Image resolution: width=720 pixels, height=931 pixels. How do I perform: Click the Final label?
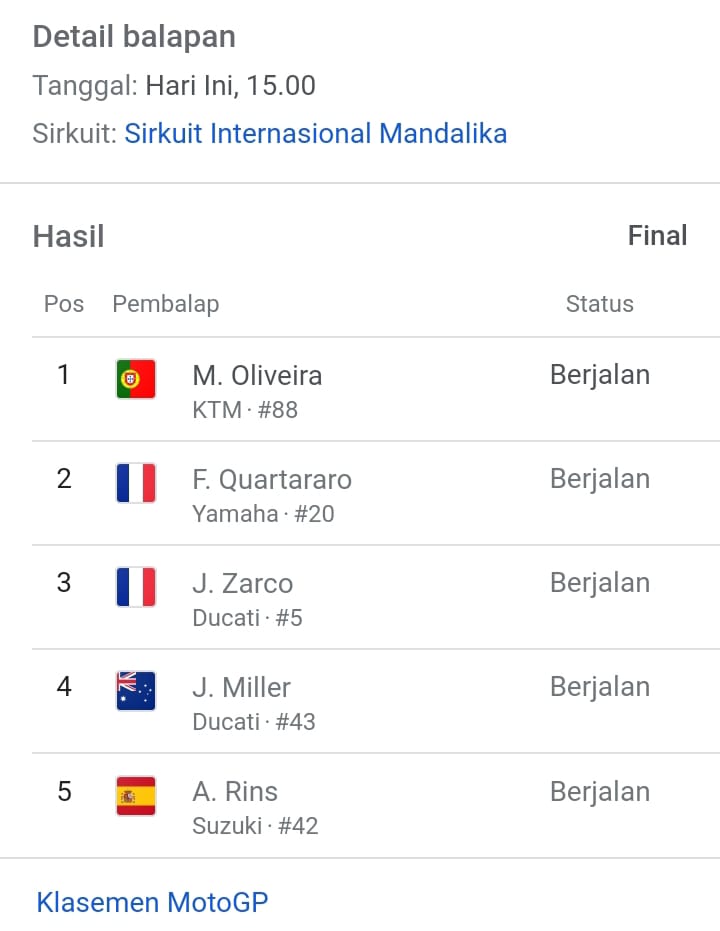tap(658, 236)
